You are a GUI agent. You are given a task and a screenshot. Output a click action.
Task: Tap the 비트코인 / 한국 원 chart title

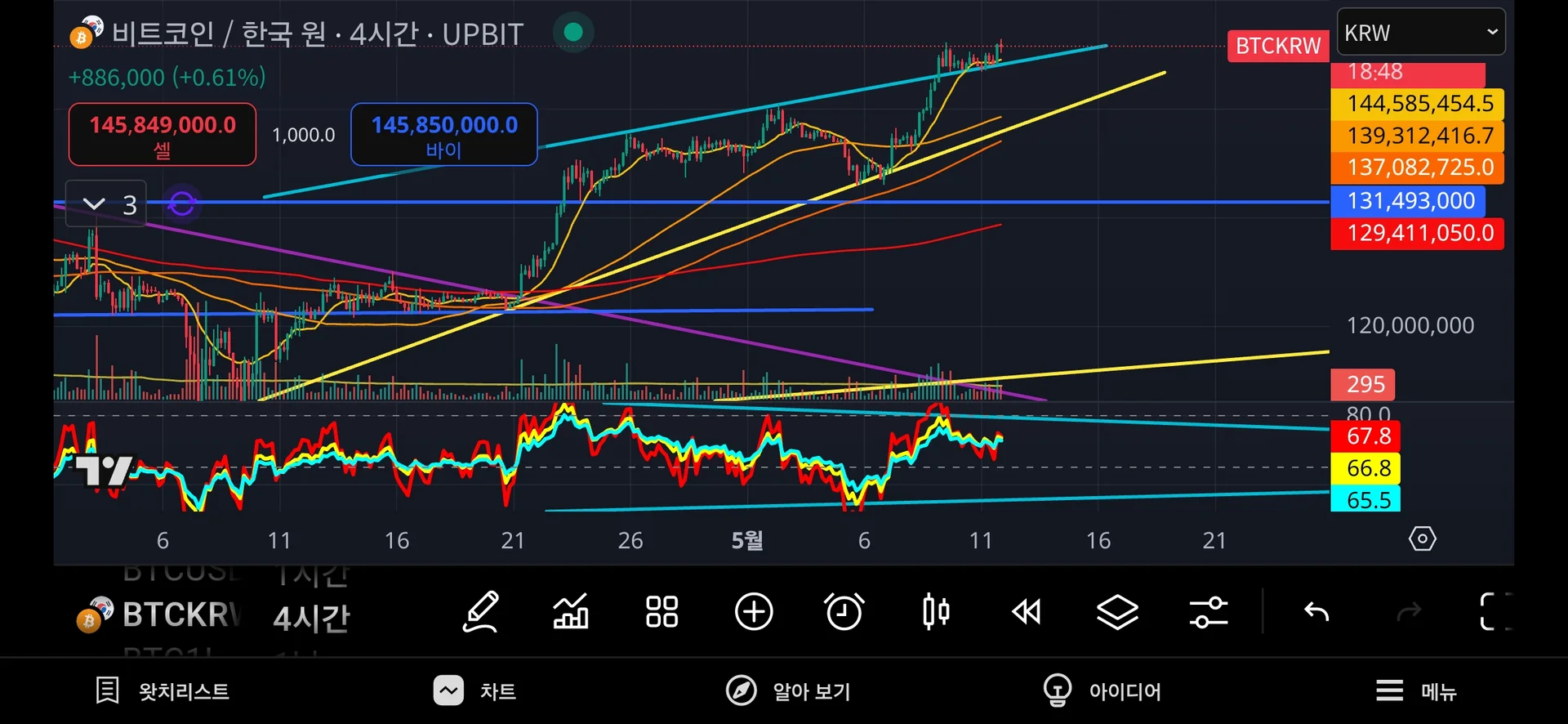pyautogui.click(x=317, y=34)
